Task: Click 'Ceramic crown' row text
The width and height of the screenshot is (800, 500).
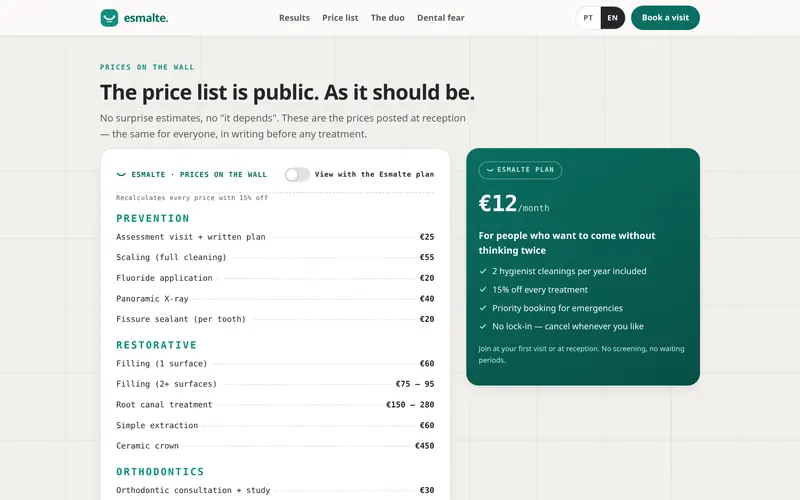Action: [x=147, y=445]
